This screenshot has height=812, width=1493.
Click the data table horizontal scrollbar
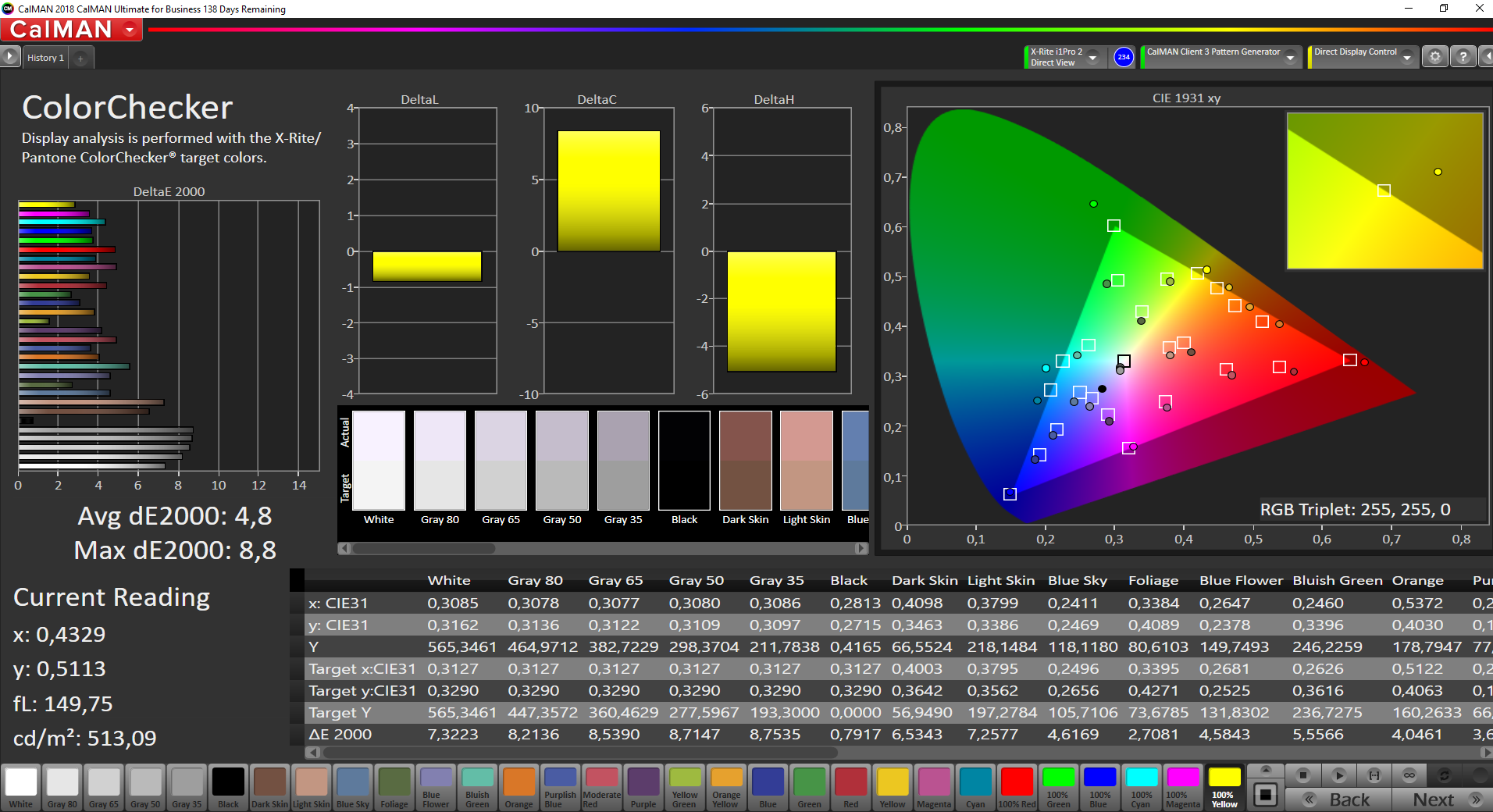579,753
